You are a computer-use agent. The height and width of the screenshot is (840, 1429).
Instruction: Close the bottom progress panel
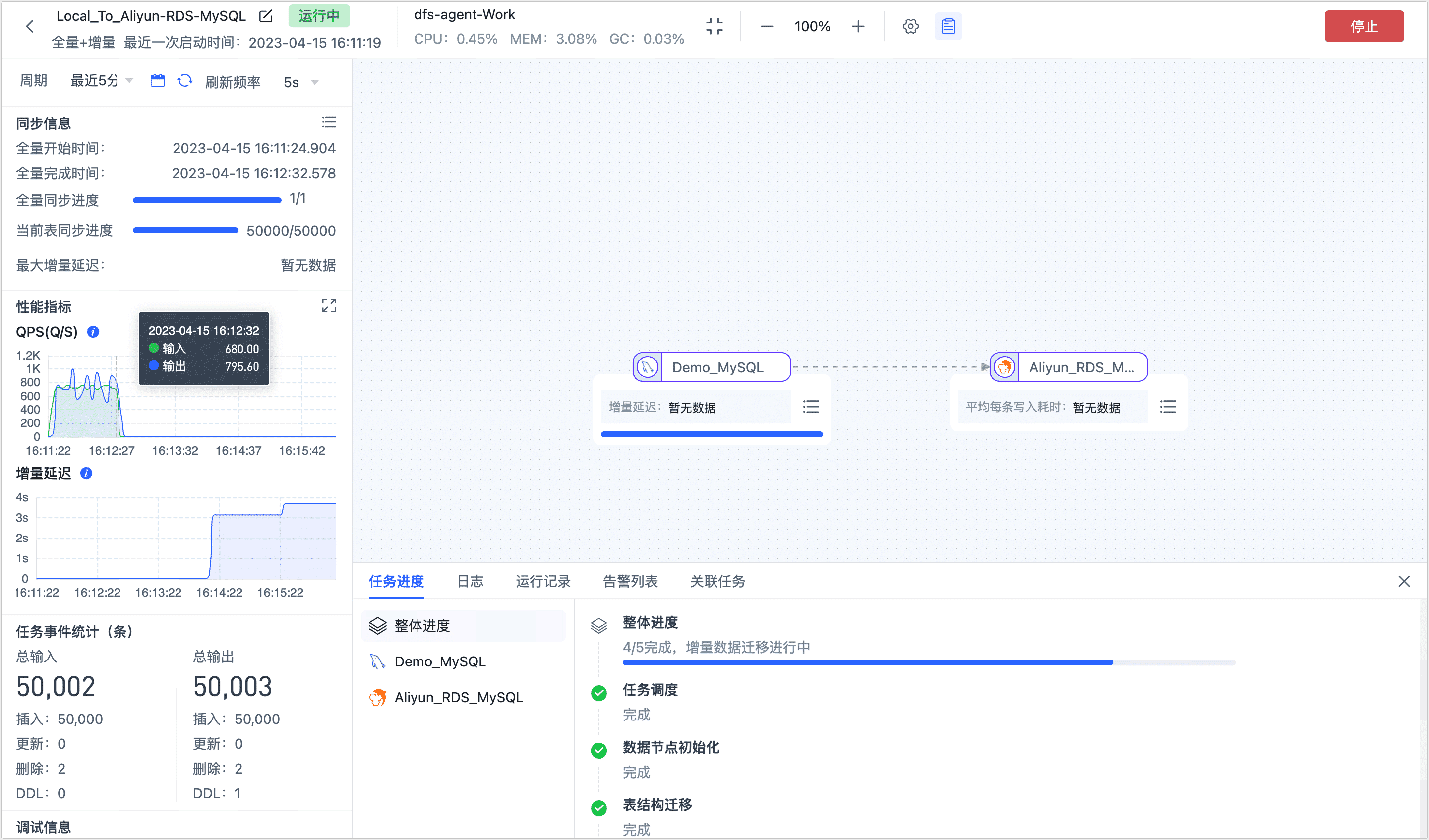(1404, 581)
